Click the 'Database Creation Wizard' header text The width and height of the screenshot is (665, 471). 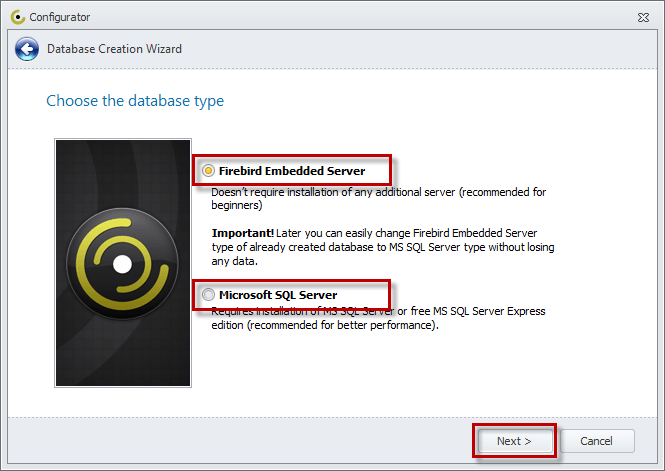(114, 49)
